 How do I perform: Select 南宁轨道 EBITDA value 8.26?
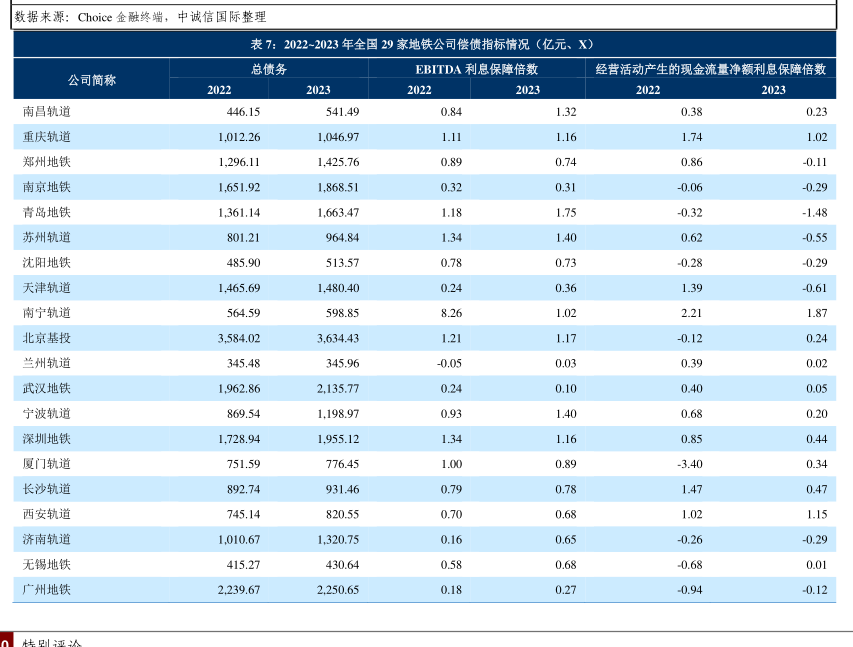coord(450,313)
